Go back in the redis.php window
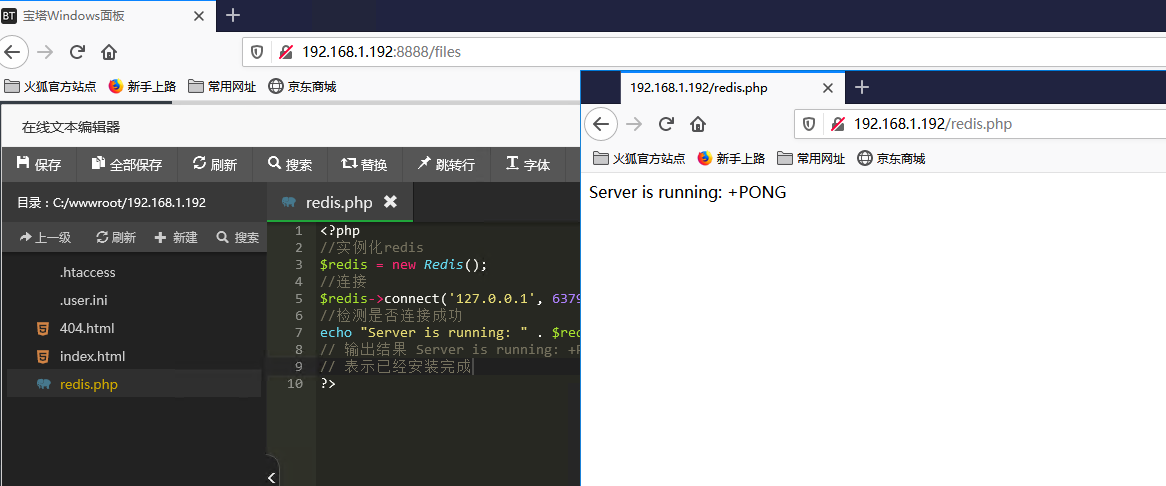Image resolution: width=1166 pixels, height=486 pixels. point(601,124)
